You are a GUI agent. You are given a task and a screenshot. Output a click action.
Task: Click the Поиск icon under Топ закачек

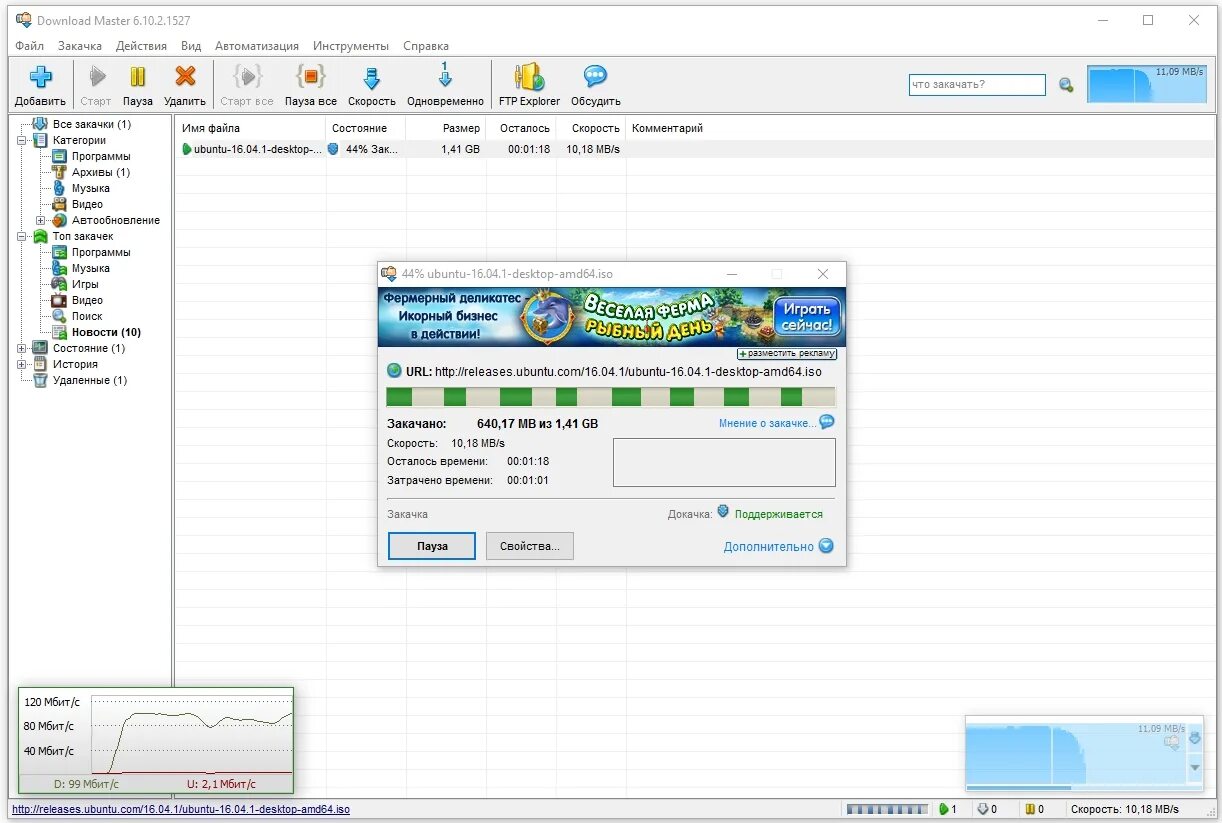(59, 316)
